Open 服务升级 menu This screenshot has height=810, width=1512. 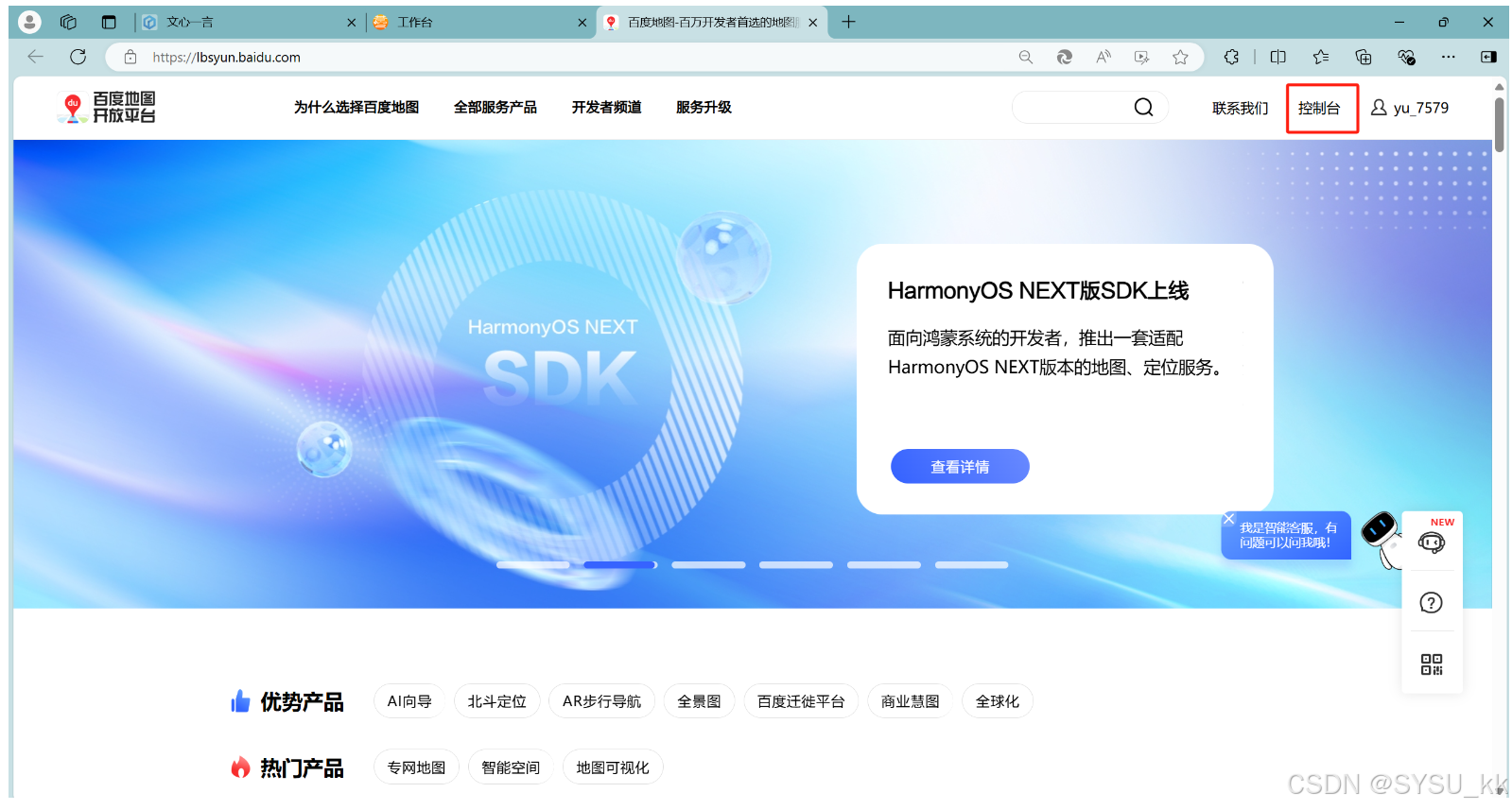704,108
